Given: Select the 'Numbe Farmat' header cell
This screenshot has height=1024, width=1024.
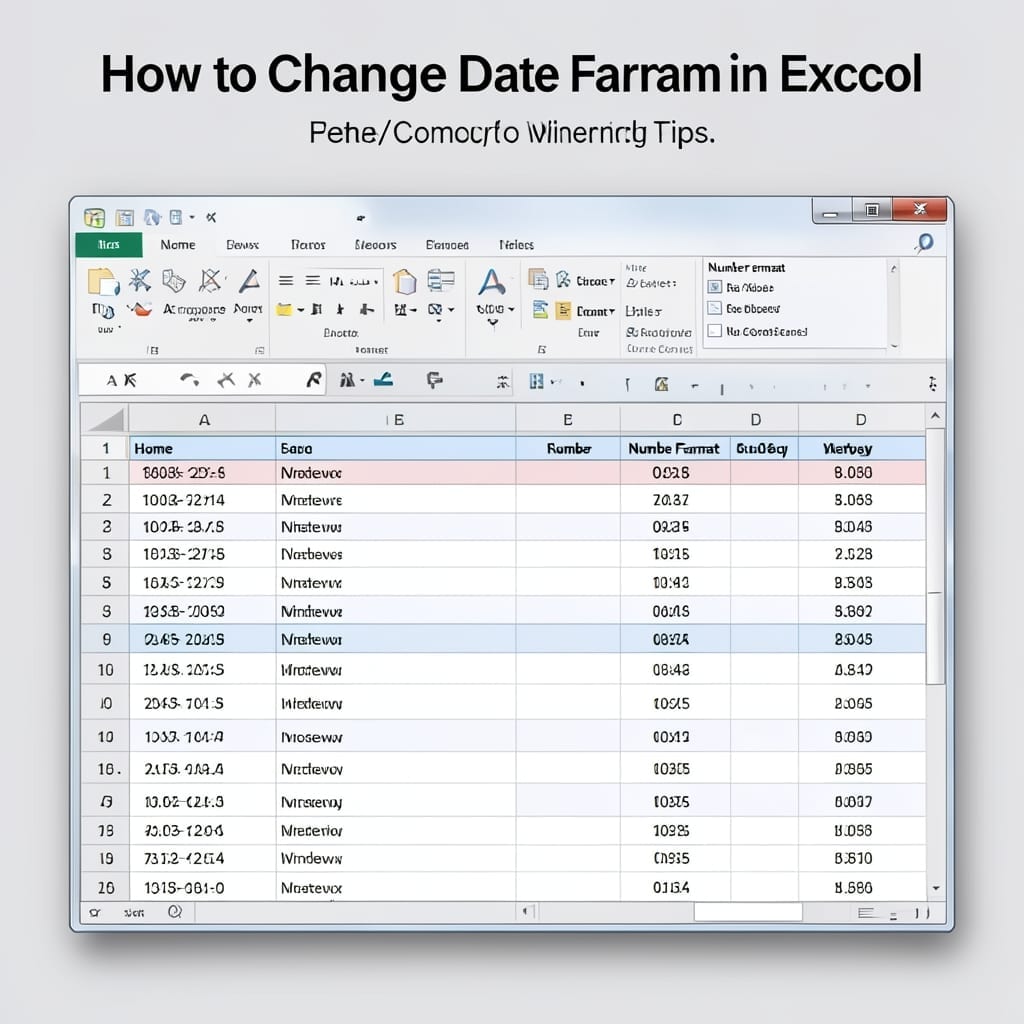Looking at the screenshot, I should point(675,449).
